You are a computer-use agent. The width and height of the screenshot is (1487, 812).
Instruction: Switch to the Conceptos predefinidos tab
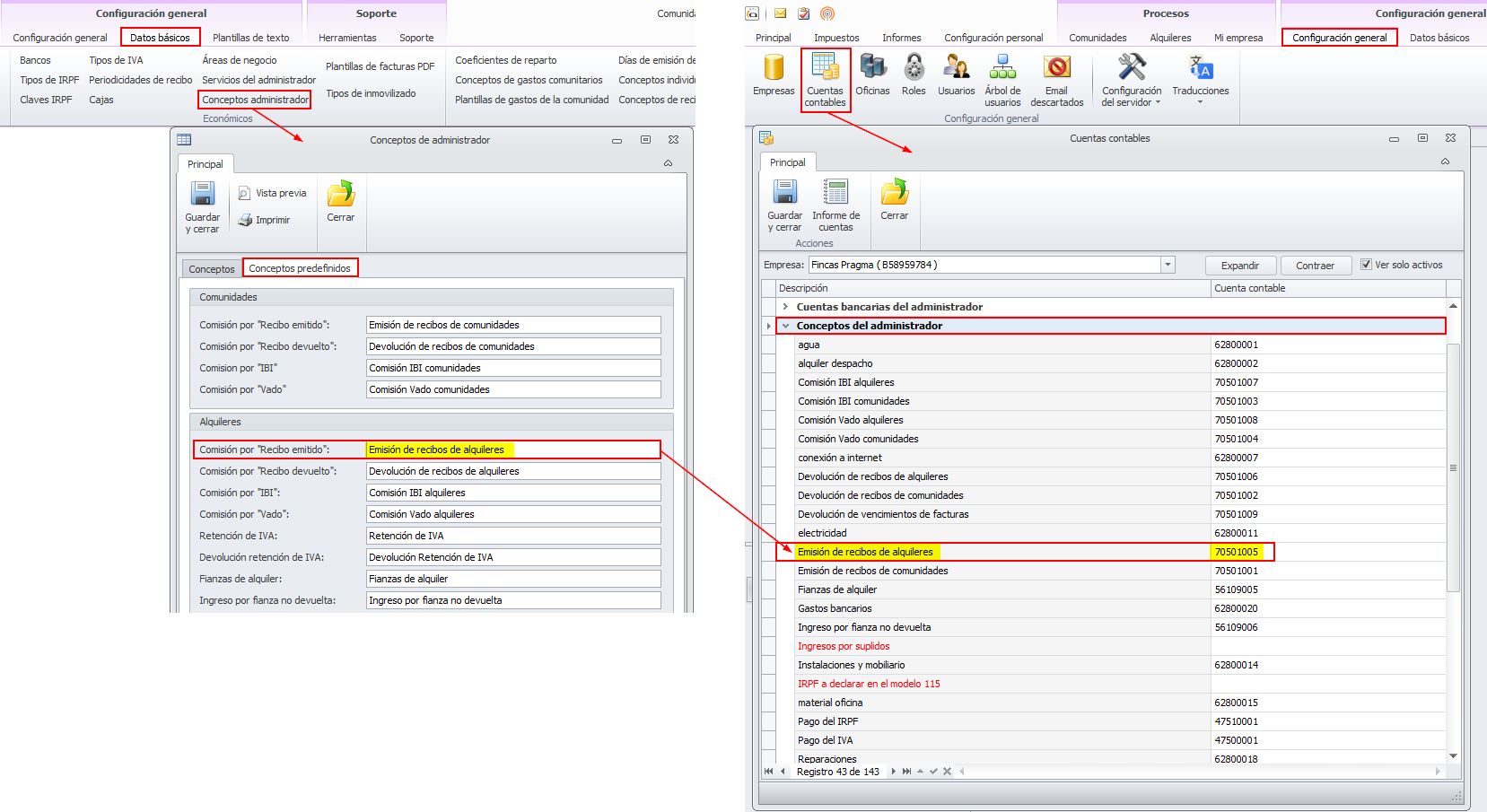click(300, 268)
